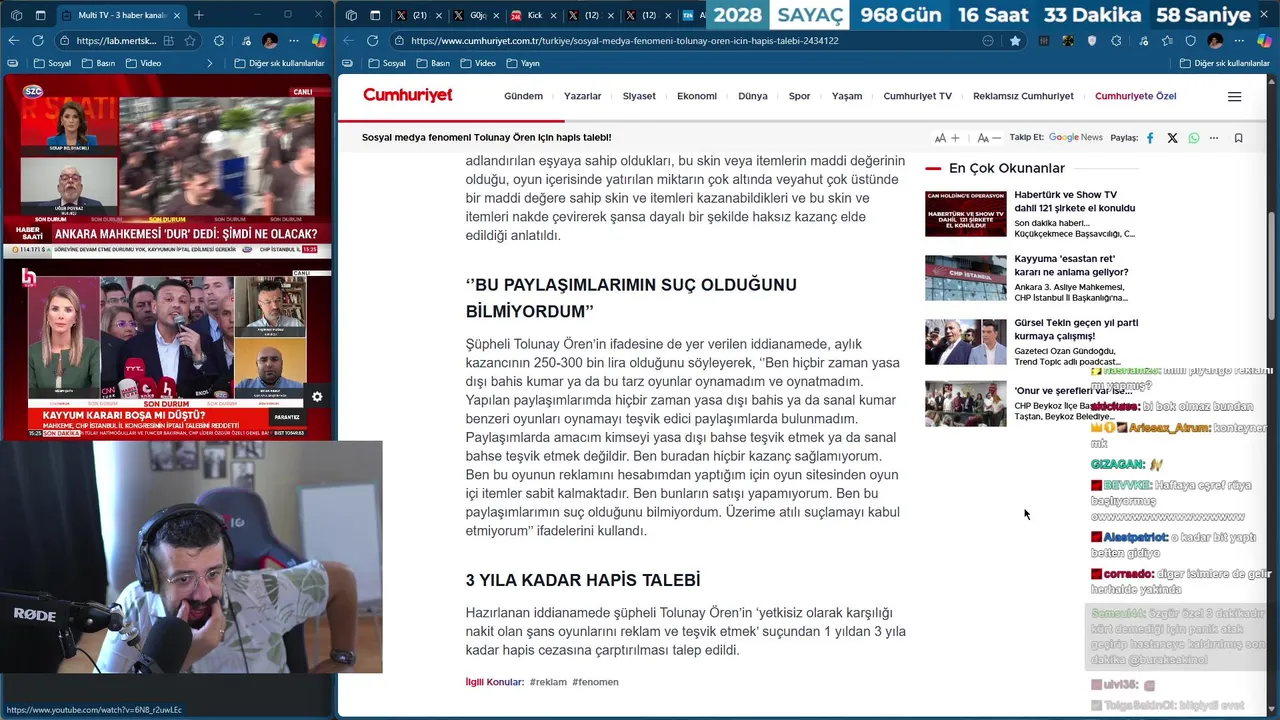Open Favorites hub in right window toolbar

[x=1166, y=41]
